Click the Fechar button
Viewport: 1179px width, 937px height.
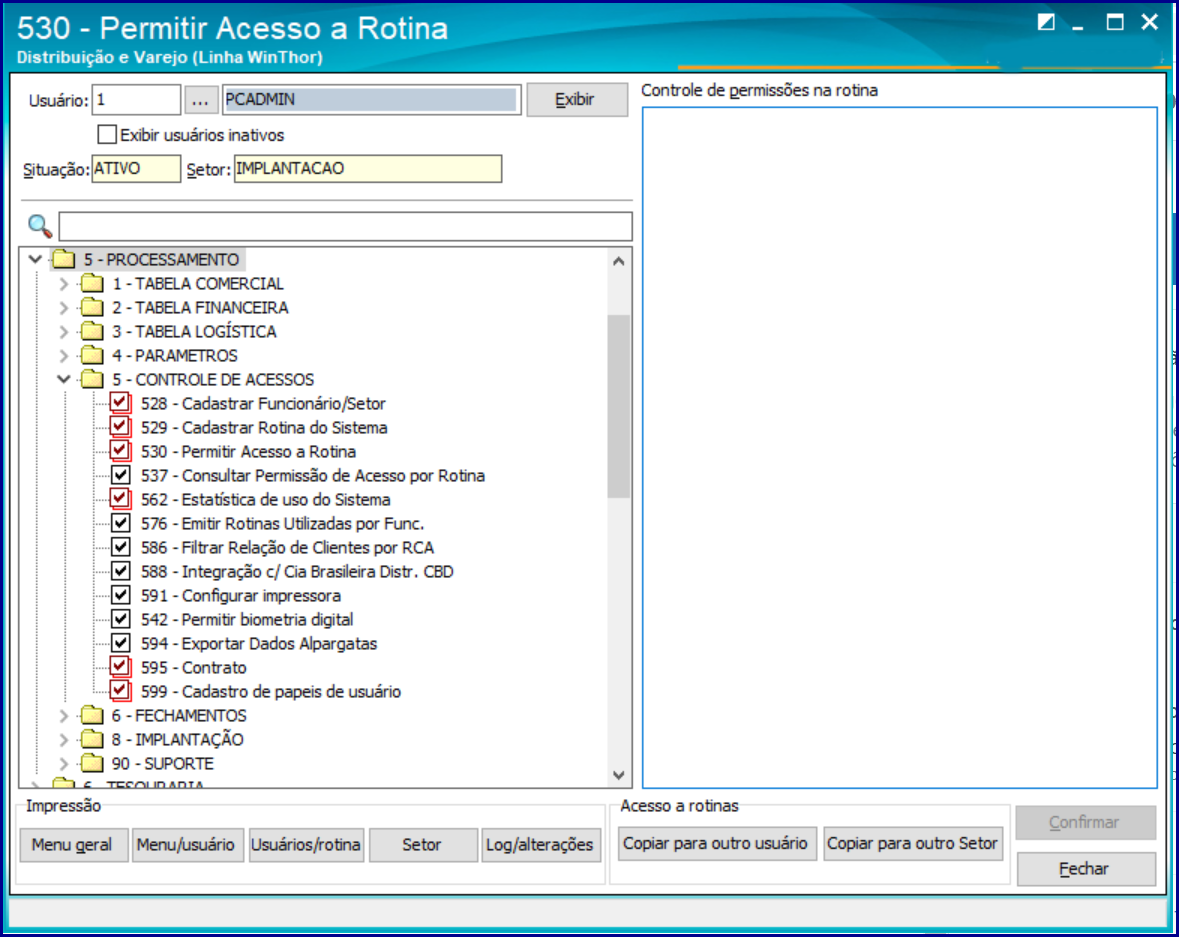[x=1085, y=869]
